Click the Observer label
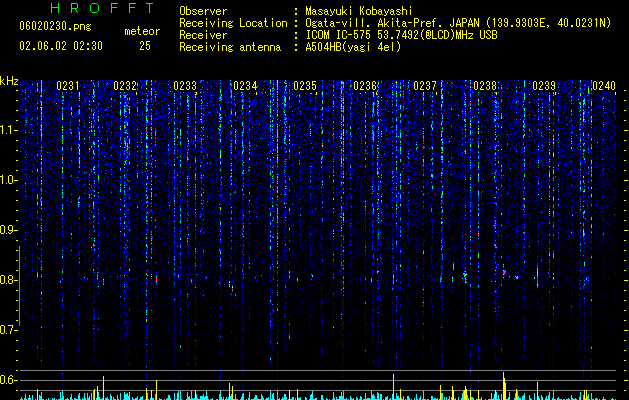Image resolution: width=629 pixels, height=400 pixels. (x=203, y=11)
